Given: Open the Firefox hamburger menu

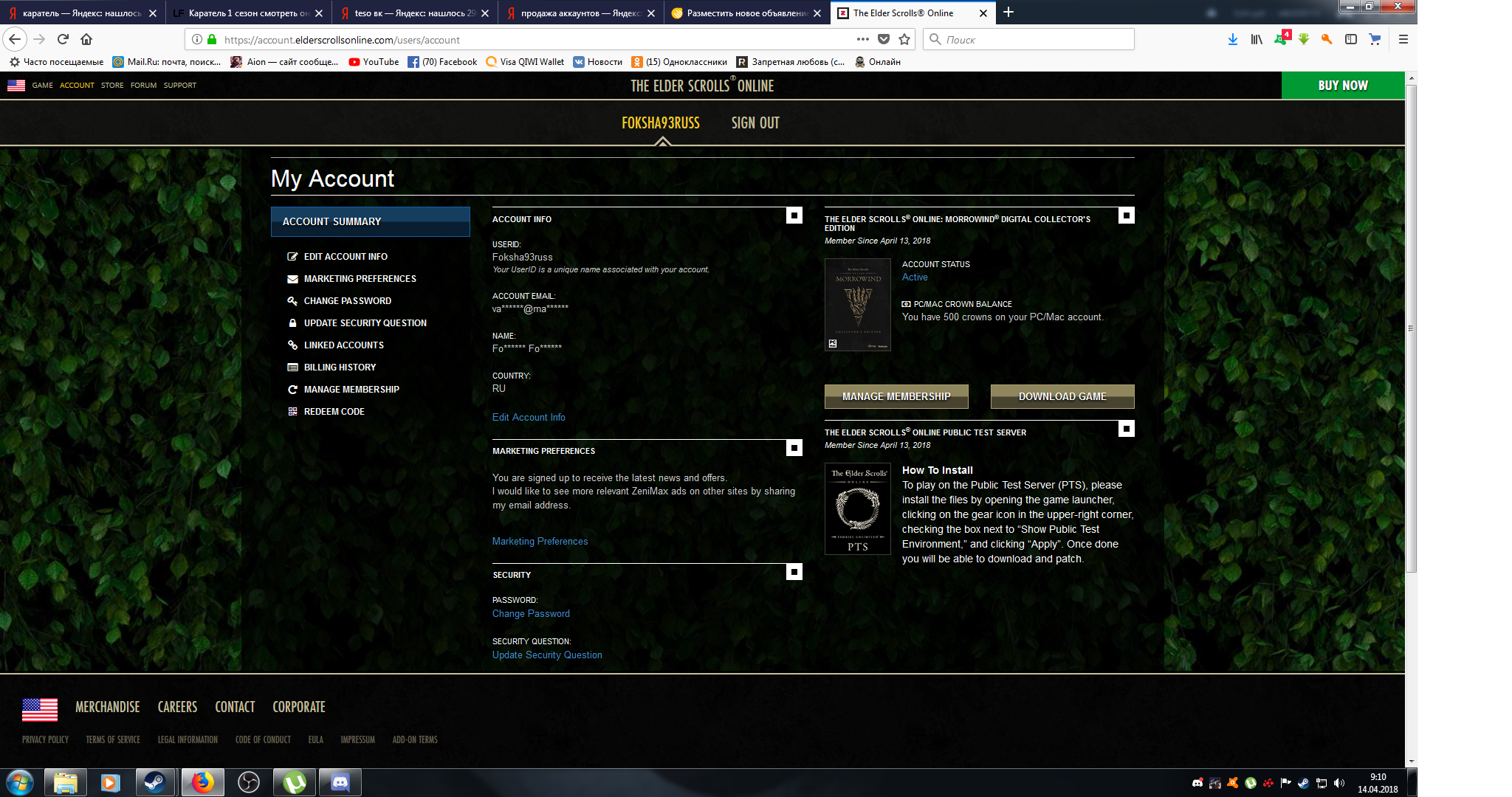Looking at the screenshot, I should [x=1403, y=39].
